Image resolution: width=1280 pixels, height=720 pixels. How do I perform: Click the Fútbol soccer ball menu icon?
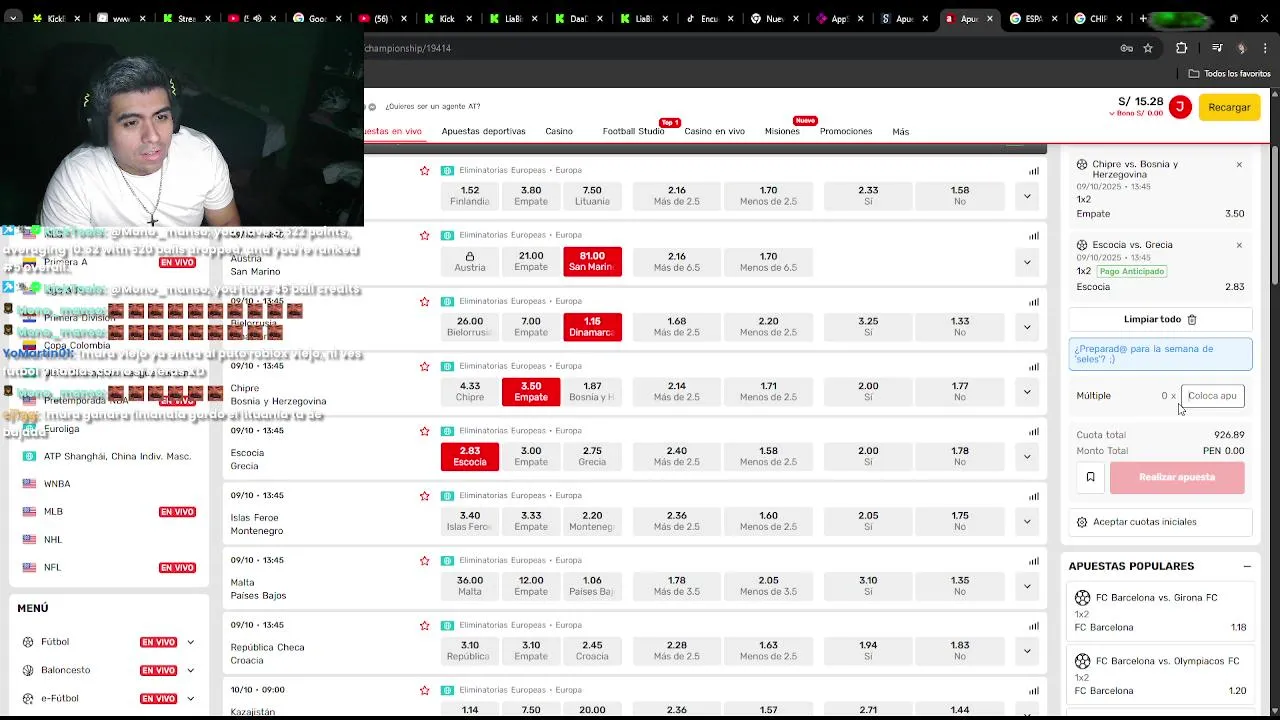click(x=29, y=642)
